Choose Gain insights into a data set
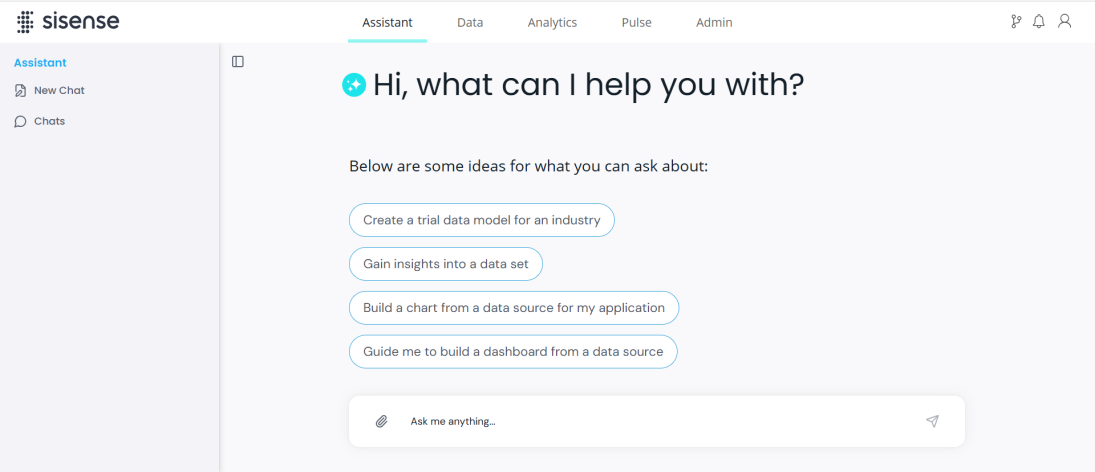This screenshot has width=1095, height=472. pyautogui.click(x=446, y=264)
